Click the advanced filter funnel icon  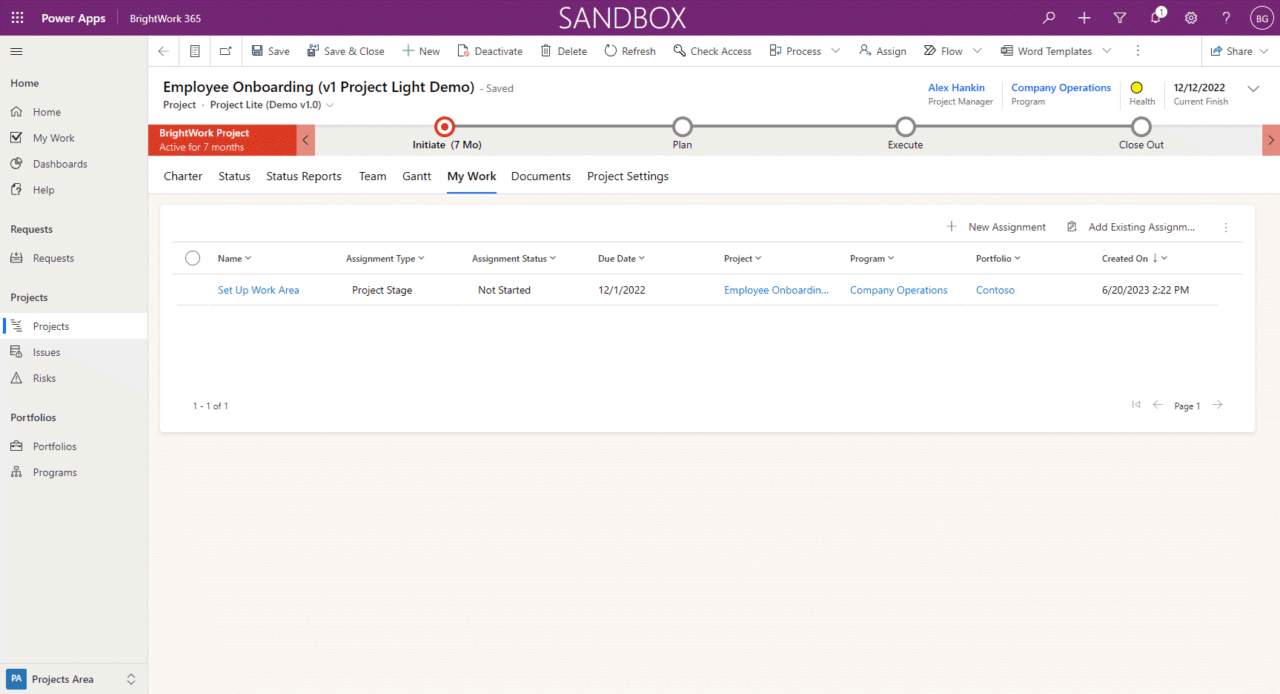[1120, 18]
